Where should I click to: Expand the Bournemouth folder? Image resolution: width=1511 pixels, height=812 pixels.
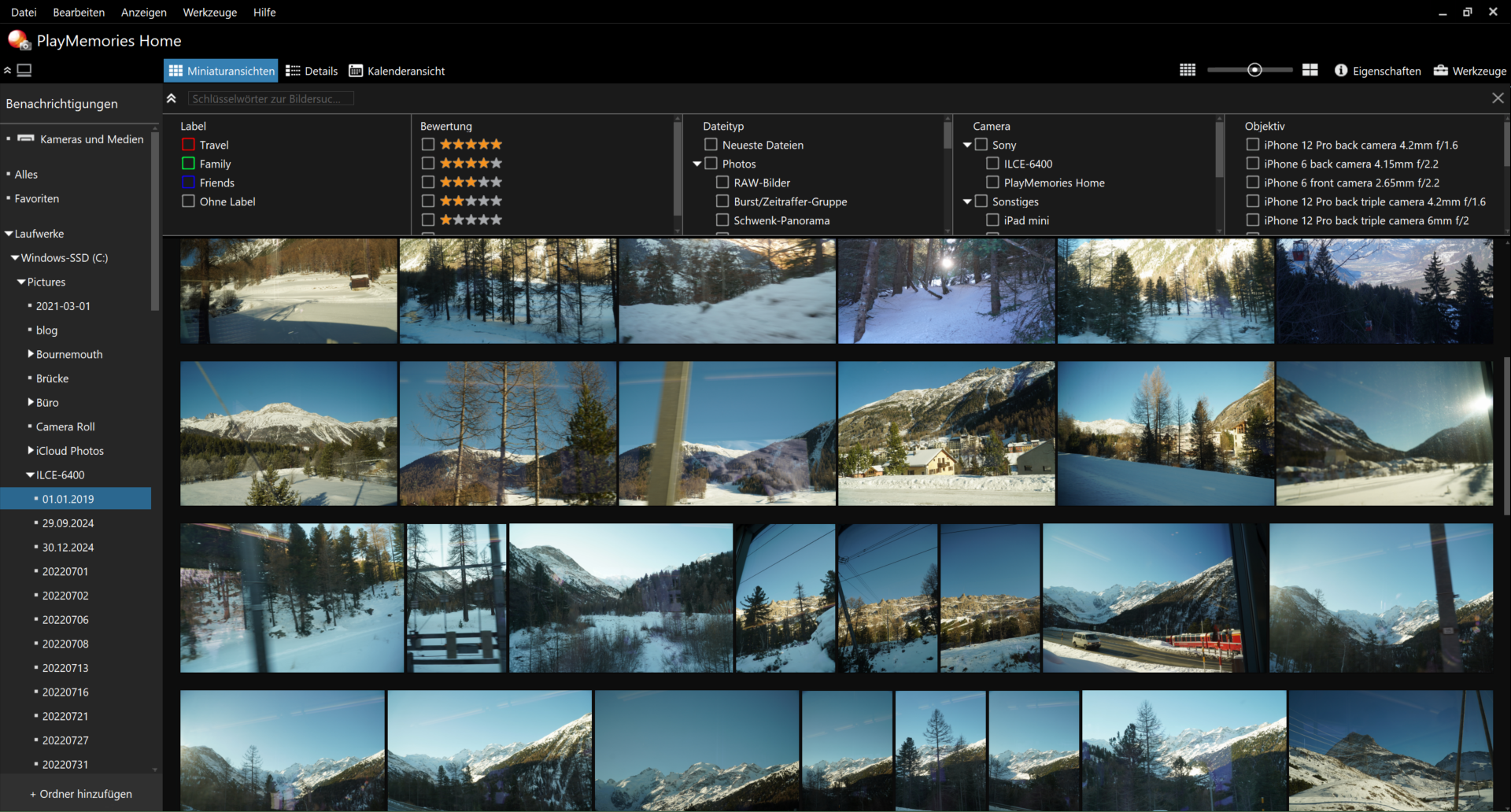click(31, 354)
